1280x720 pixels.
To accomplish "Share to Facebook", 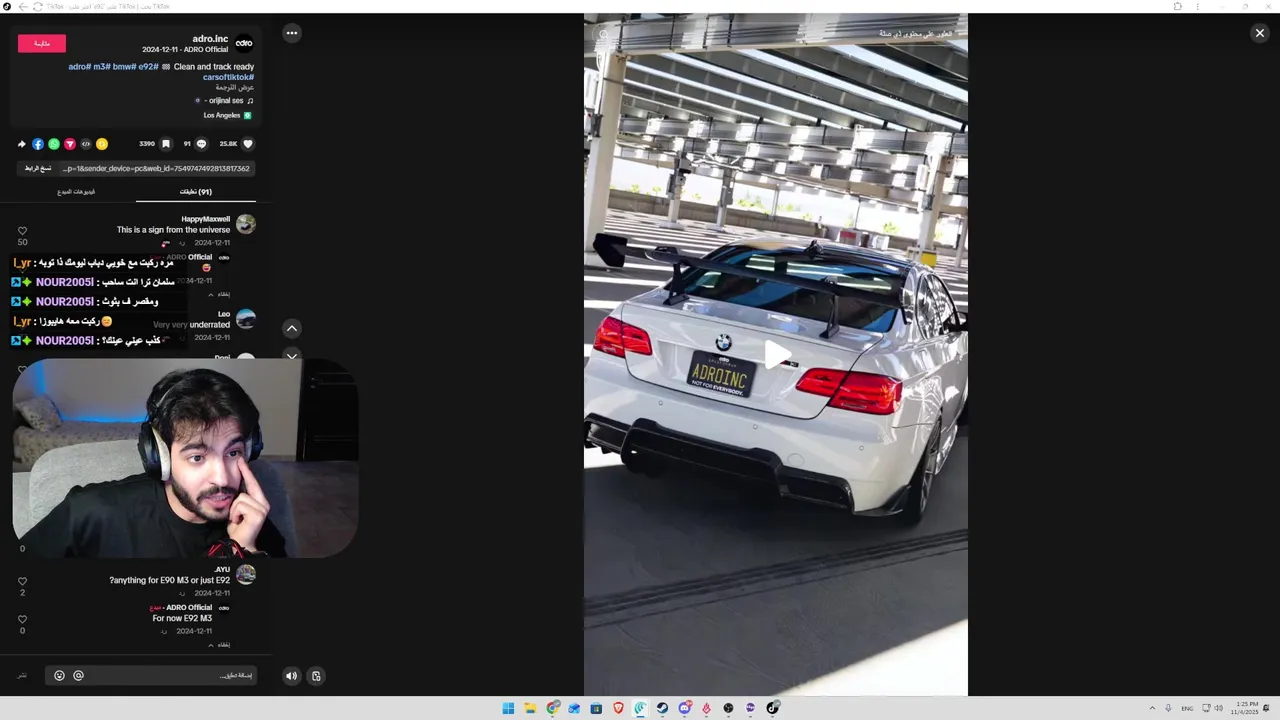I will (38, 144).
